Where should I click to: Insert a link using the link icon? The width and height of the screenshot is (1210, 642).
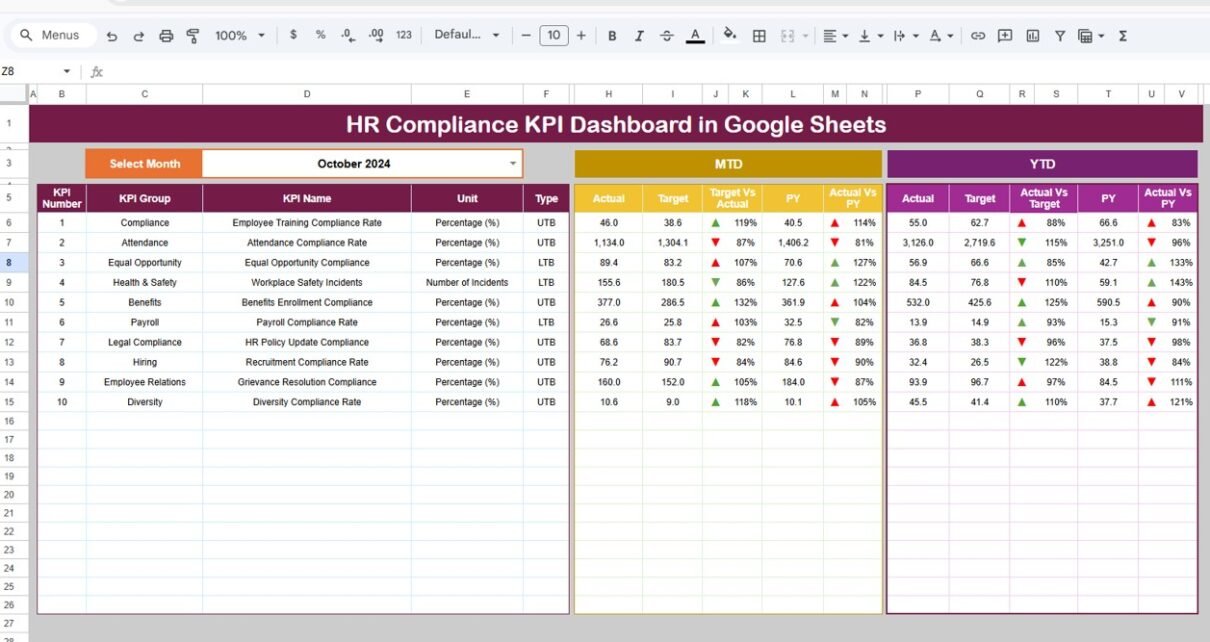978,35
